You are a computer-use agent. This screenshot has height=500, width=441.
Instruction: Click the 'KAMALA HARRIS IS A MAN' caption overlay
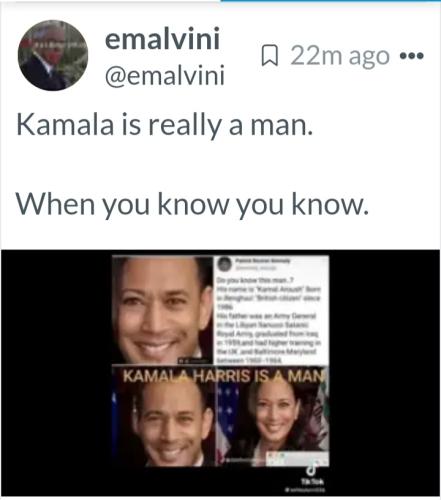(x=223, y=376)
